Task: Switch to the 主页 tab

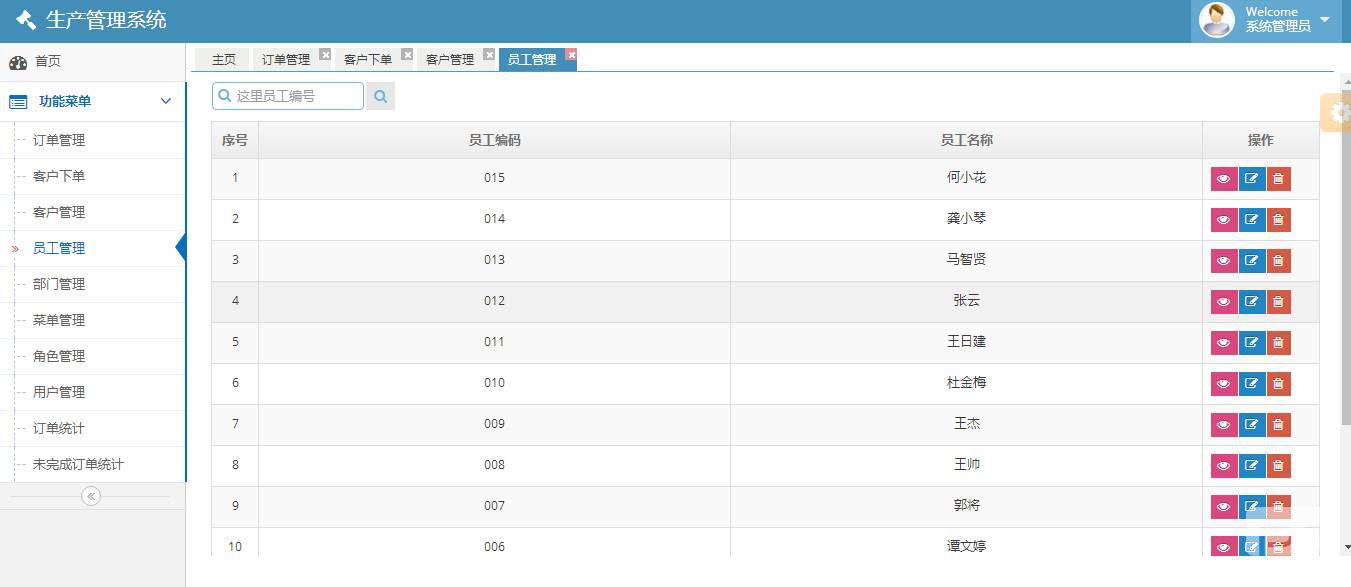Action: pos(223,60)
